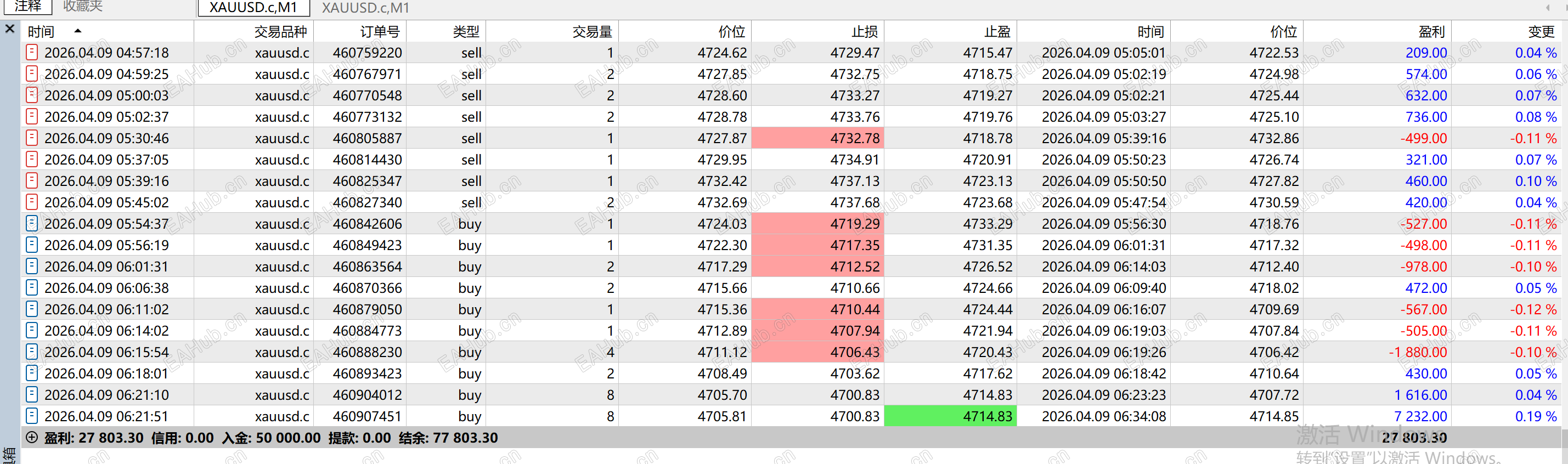This screenshot has height=464, width=1568.
Task: Sort by the 止损 column header
Action: [x=817, y=31]
